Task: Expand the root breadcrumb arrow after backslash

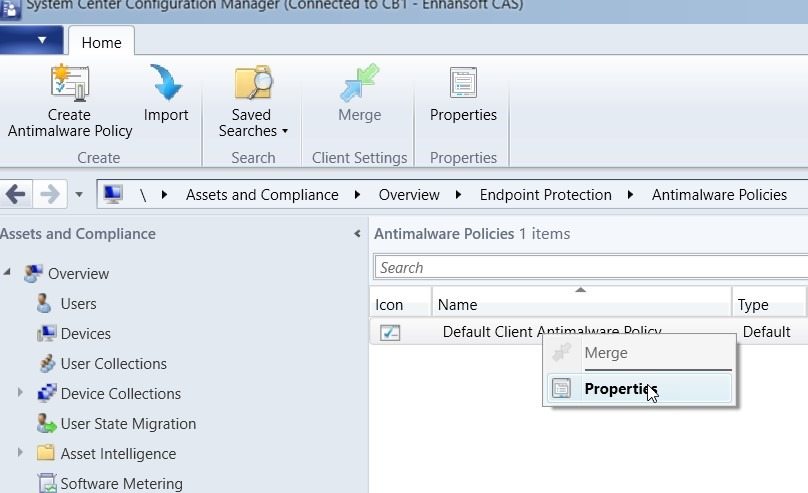Action: point(164,195)
